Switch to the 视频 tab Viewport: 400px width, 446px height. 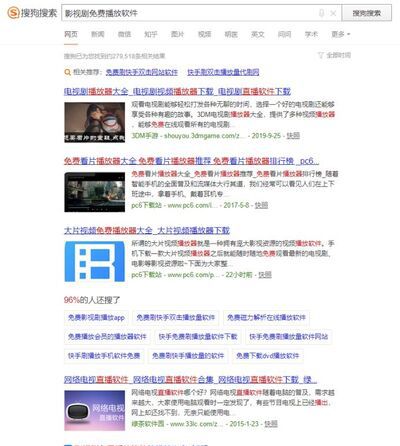pos(204,34)
